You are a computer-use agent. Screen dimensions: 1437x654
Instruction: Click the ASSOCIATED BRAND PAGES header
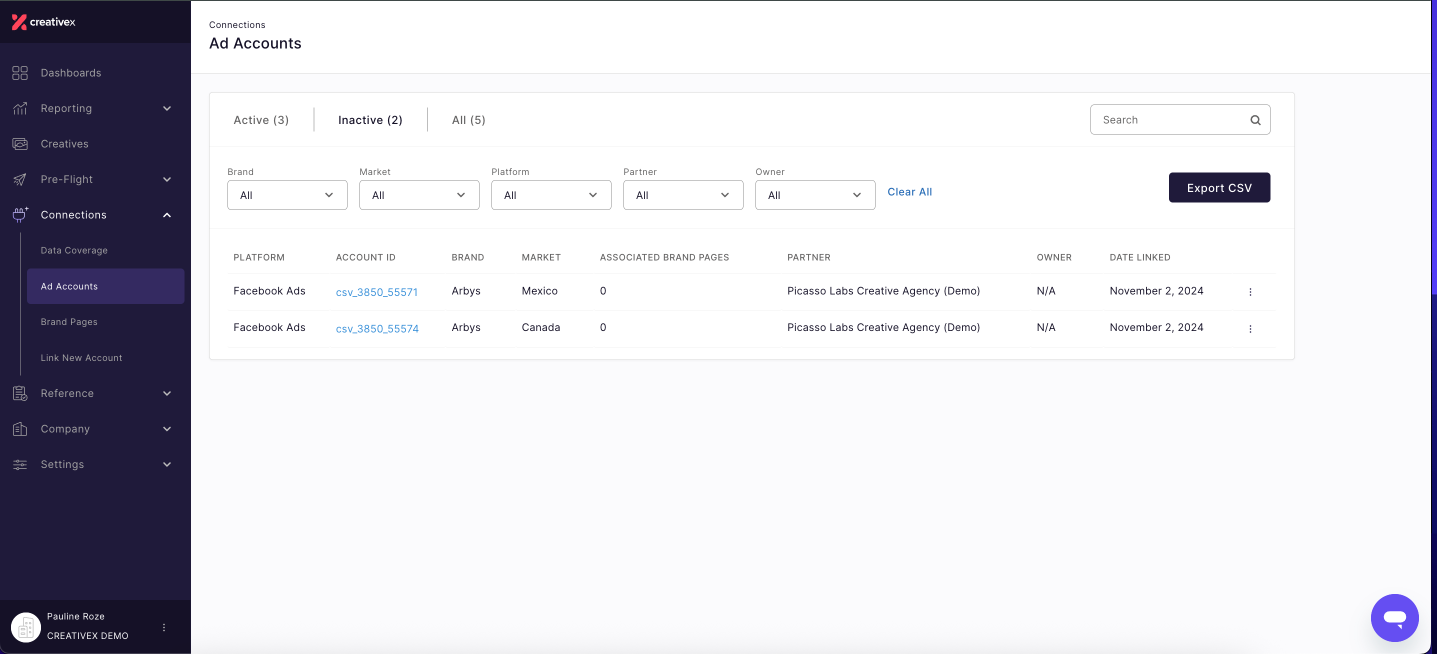(x=665, y=257)
